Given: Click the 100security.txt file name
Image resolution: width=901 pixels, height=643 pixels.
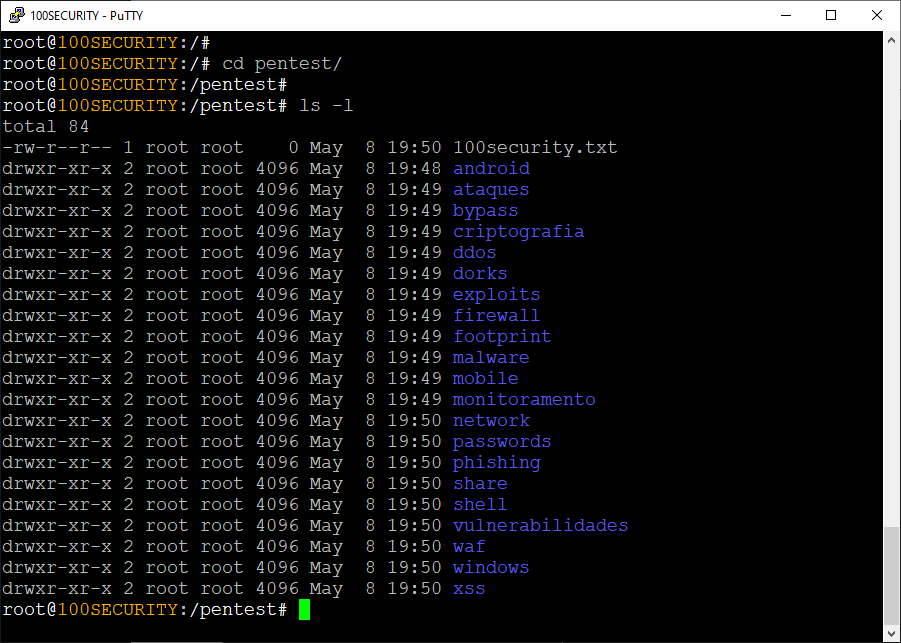Looking at the screenshot, I should [535, 148].
